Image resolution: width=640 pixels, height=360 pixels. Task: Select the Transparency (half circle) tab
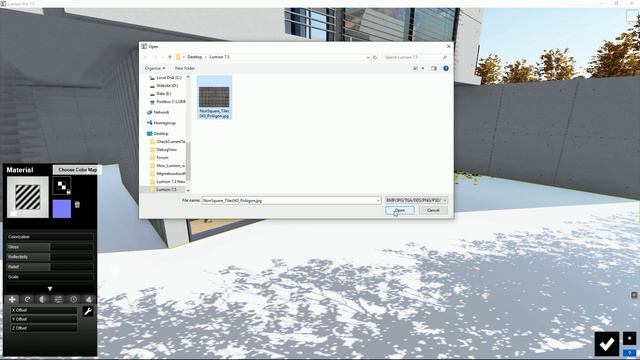click(x=42, y=299)
